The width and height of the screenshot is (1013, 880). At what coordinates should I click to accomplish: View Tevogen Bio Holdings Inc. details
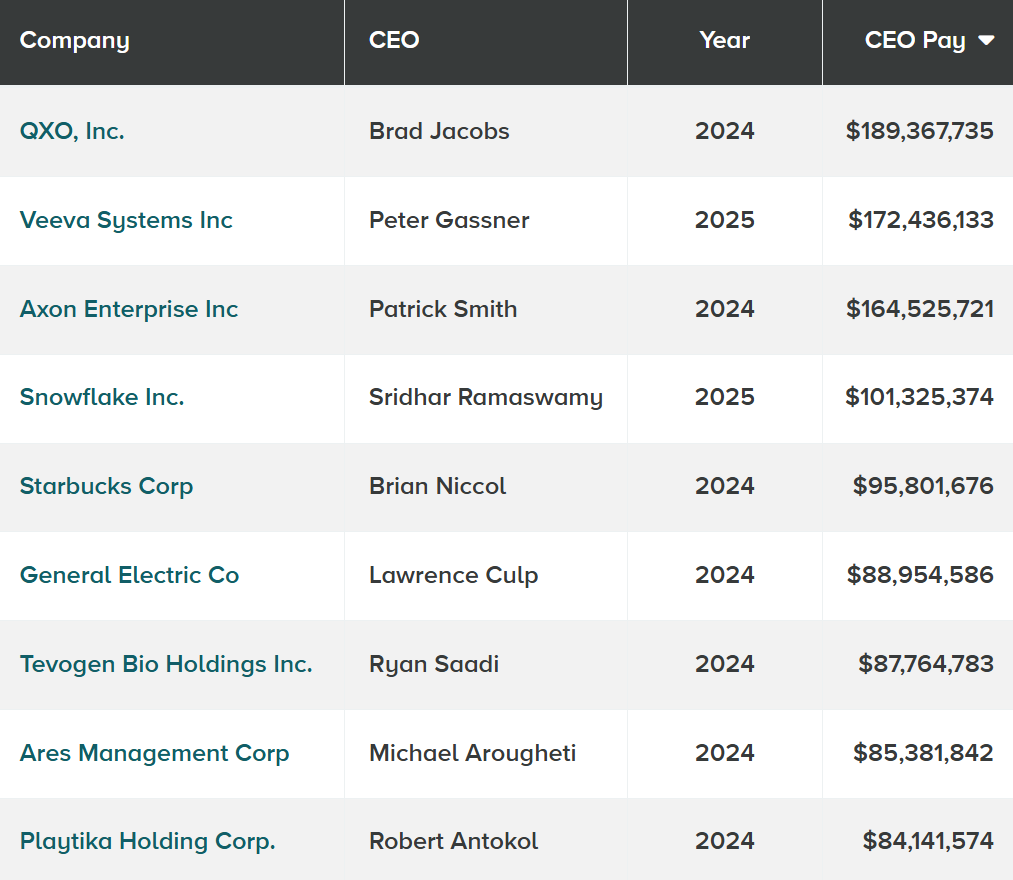point(166,664)
